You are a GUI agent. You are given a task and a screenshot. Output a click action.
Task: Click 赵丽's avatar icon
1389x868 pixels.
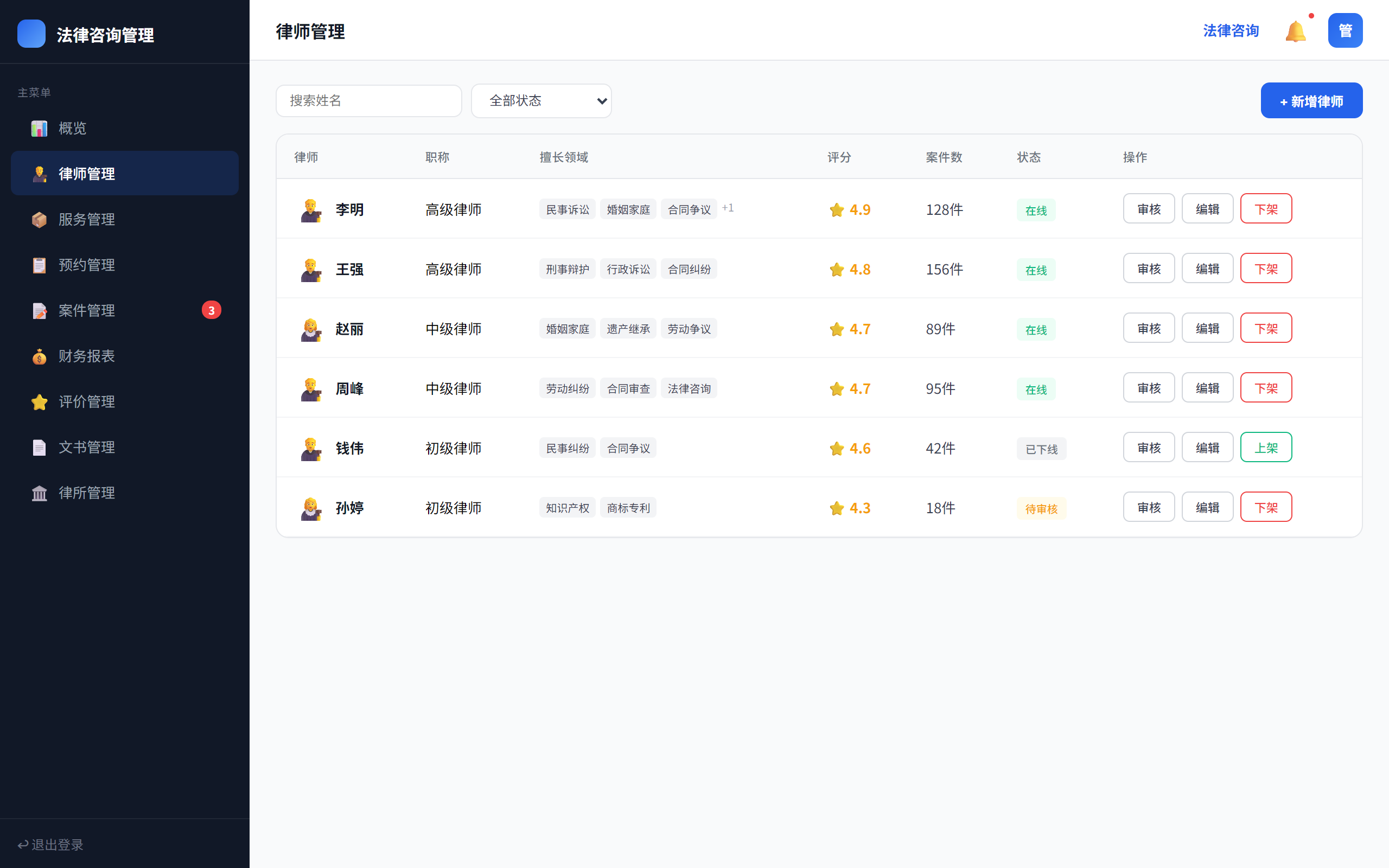pos(310,329)
